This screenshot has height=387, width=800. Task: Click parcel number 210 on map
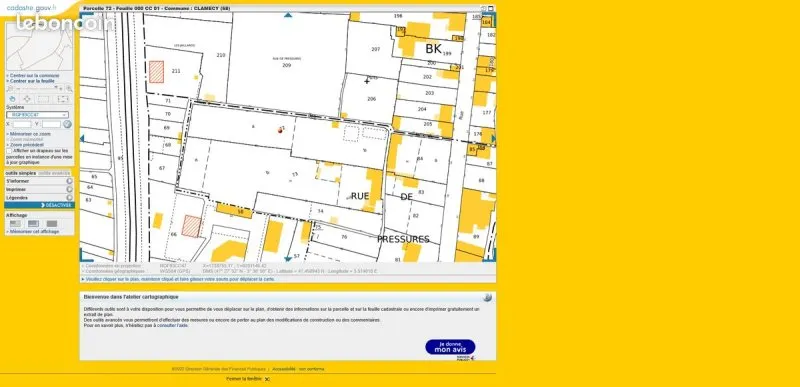pyautogui.click(x=221, y=55)
